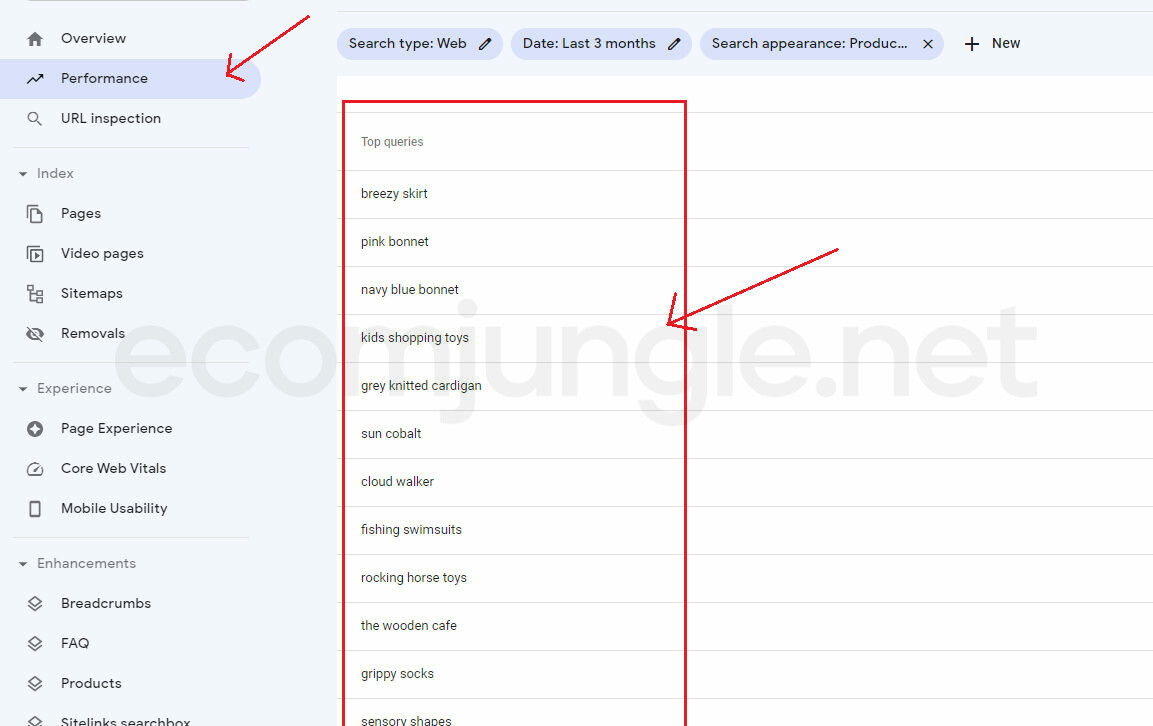
Task: Collapse the Enhancements section
Action: point(23,564)
